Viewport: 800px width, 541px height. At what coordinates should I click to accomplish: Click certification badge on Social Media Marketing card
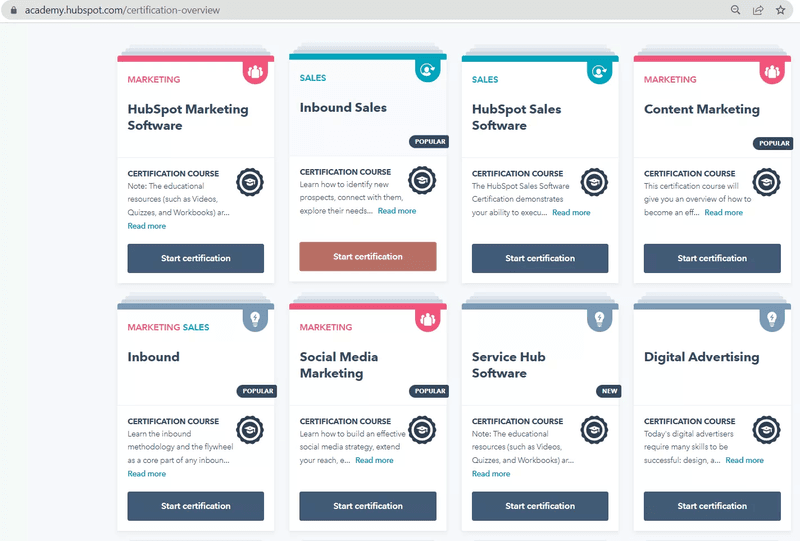click(422, 430)
